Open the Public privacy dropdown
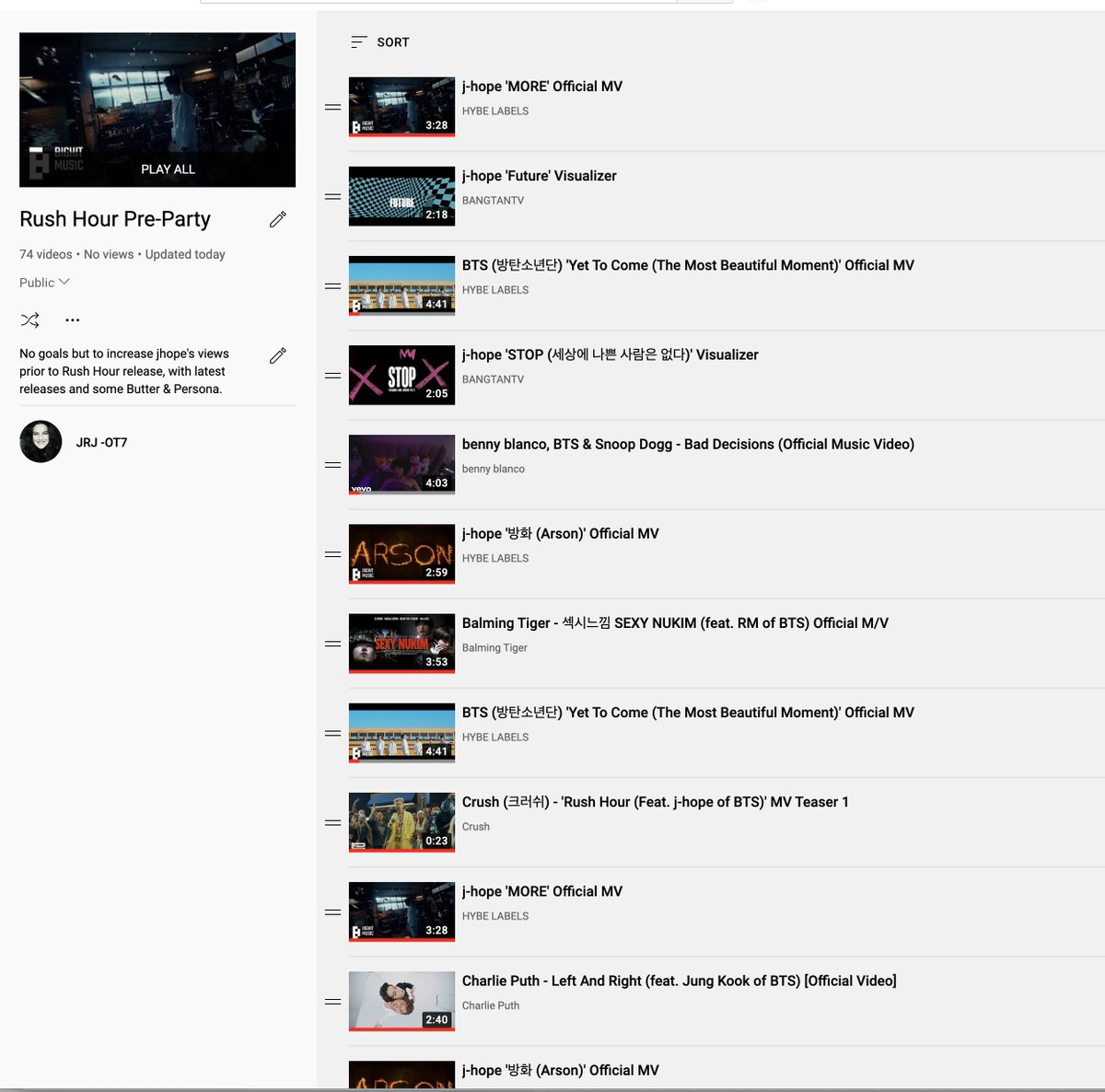Viewport: 1105px width, 1092px height. click(44, 283)
